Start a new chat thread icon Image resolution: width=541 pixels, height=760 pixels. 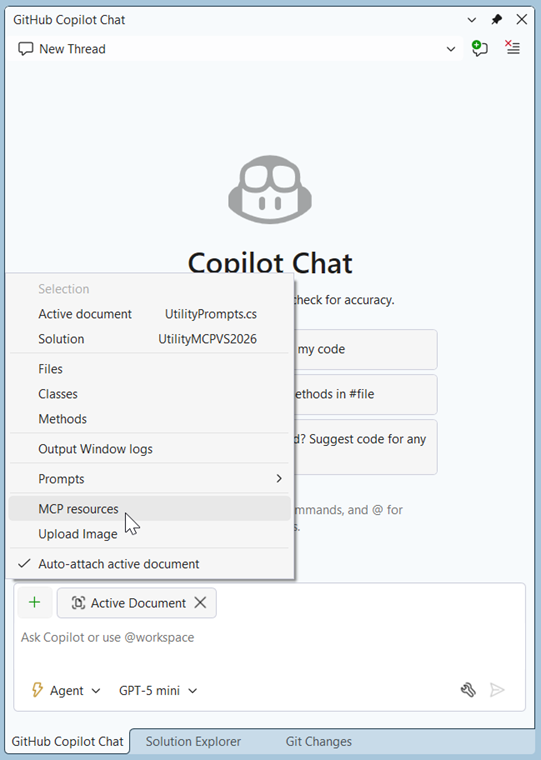[479, 48]
